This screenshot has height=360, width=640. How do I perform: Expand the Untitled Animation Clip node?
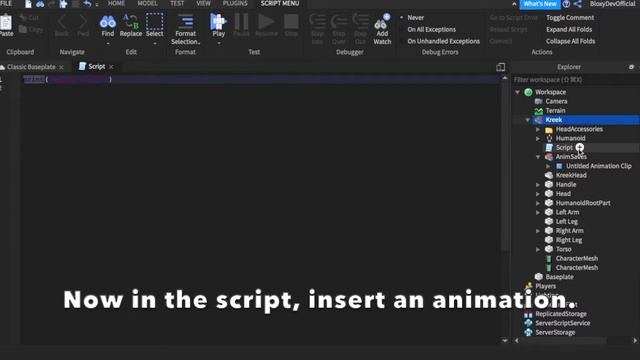[548, 167]
